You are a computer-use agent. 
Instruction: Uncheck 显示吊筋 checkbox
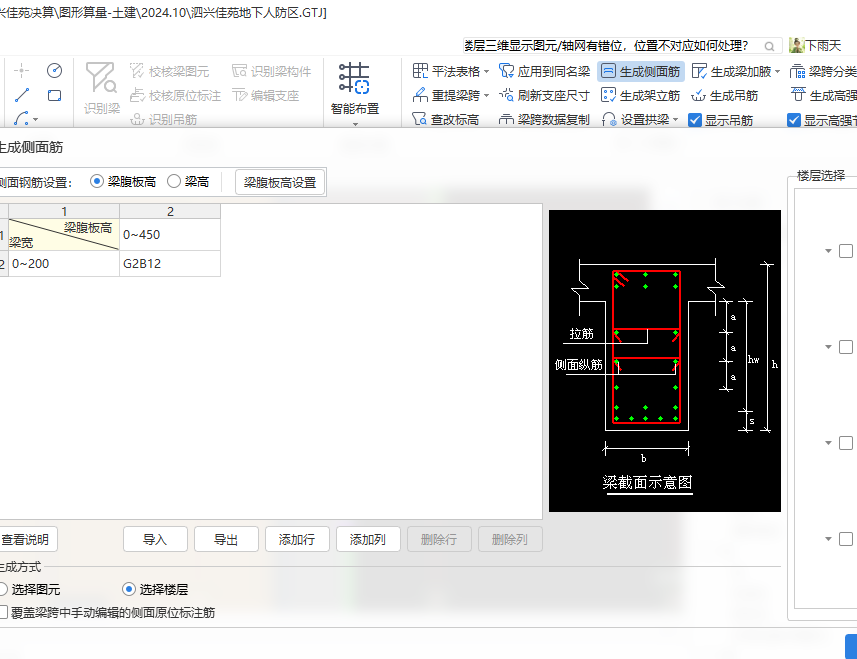click(x=695, y=120)
